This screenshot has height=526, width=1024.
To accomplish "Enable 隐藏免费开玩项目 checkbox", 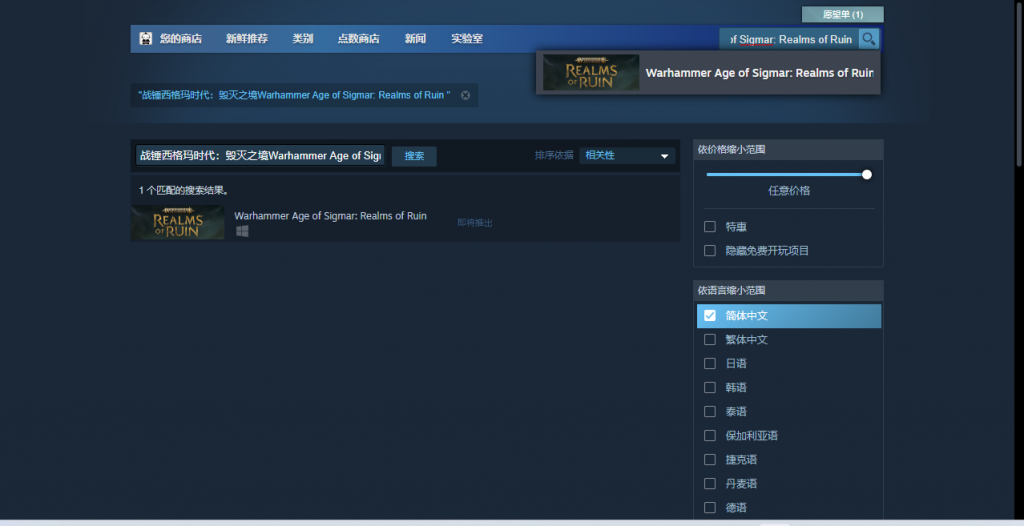I will click(710, 251).
